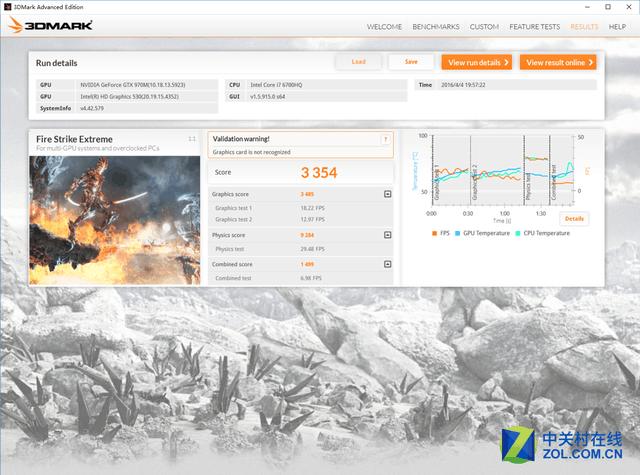Click the green CPU Temperature legend swatch

pyautogui.click(x=518, y=233)
